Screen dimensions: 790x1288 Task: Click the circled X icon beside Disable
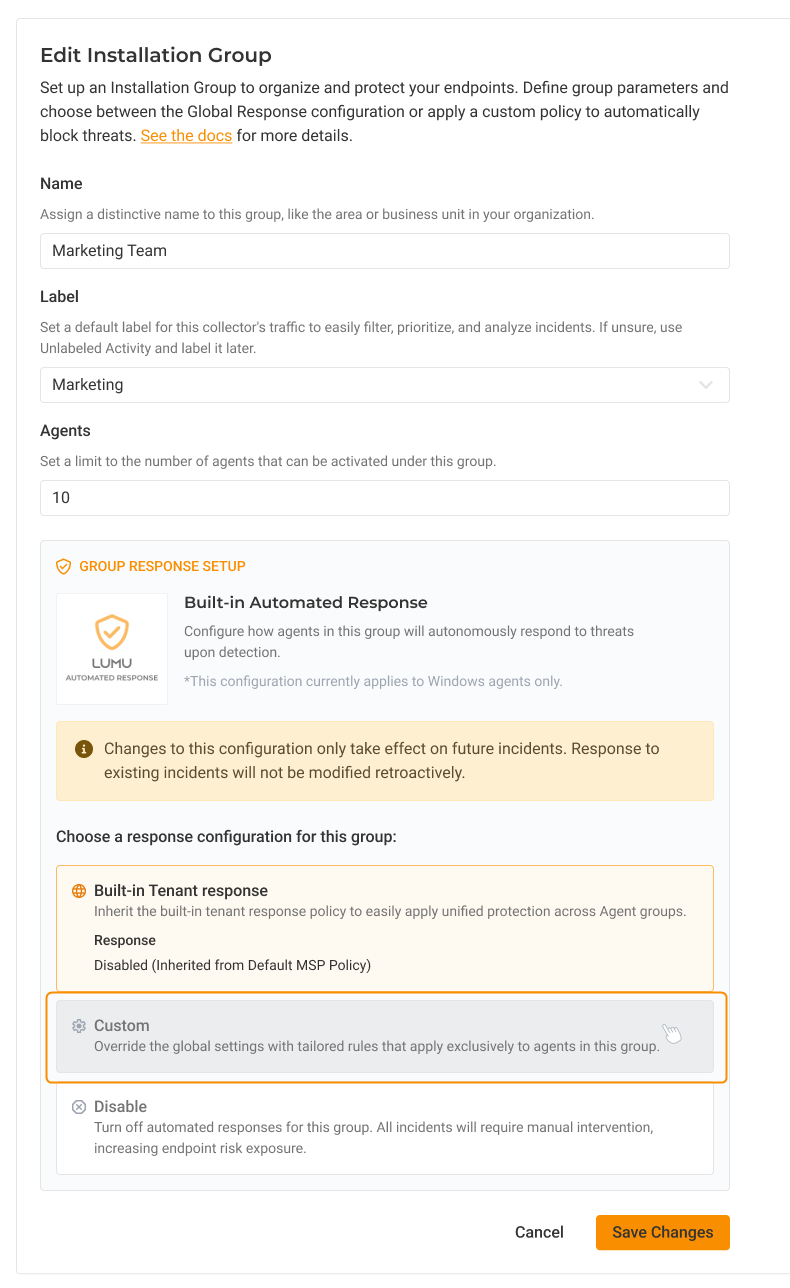[x=79, y=1107]
